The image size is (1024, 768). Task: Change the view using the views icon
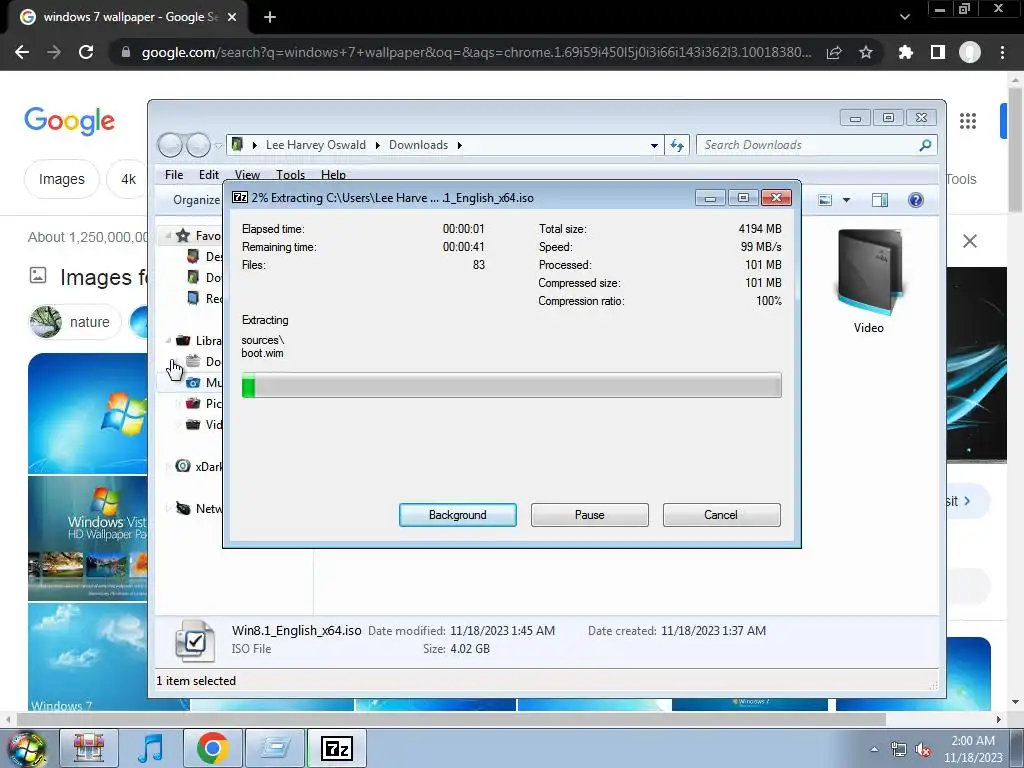click(825, 200)
